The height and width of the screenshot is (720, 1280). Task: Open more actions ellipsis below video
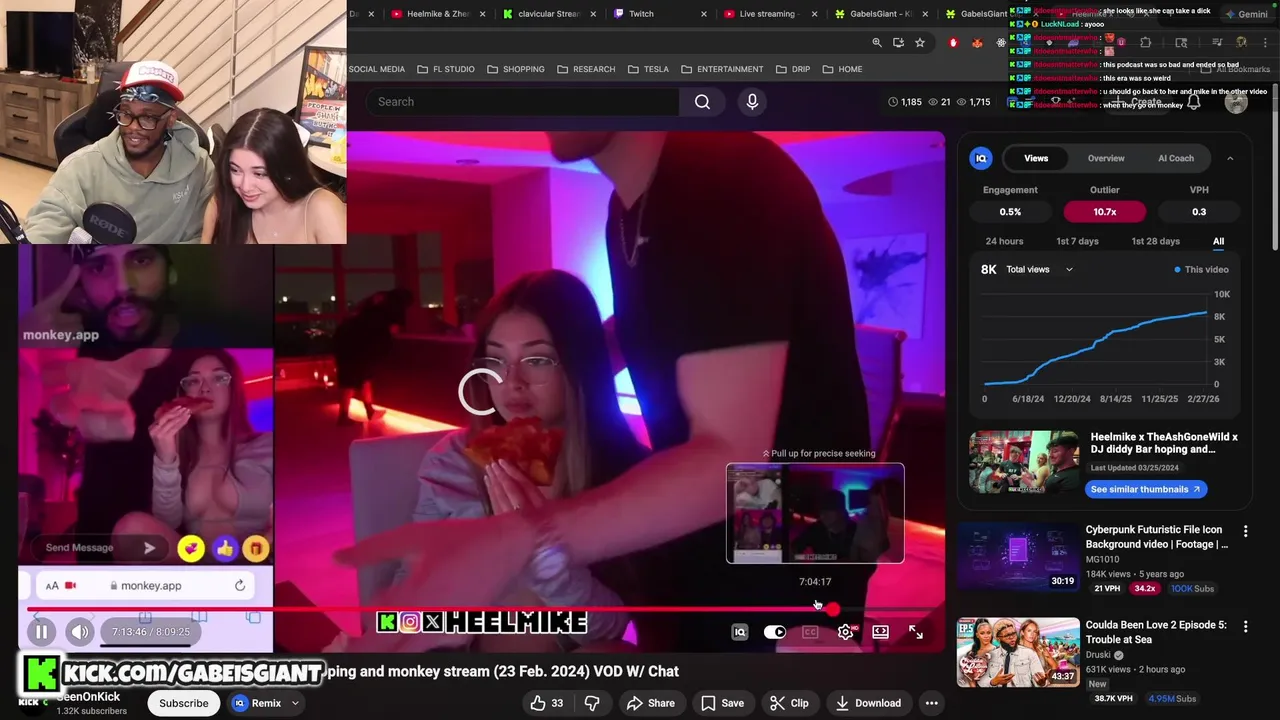[x=931, y=703]
